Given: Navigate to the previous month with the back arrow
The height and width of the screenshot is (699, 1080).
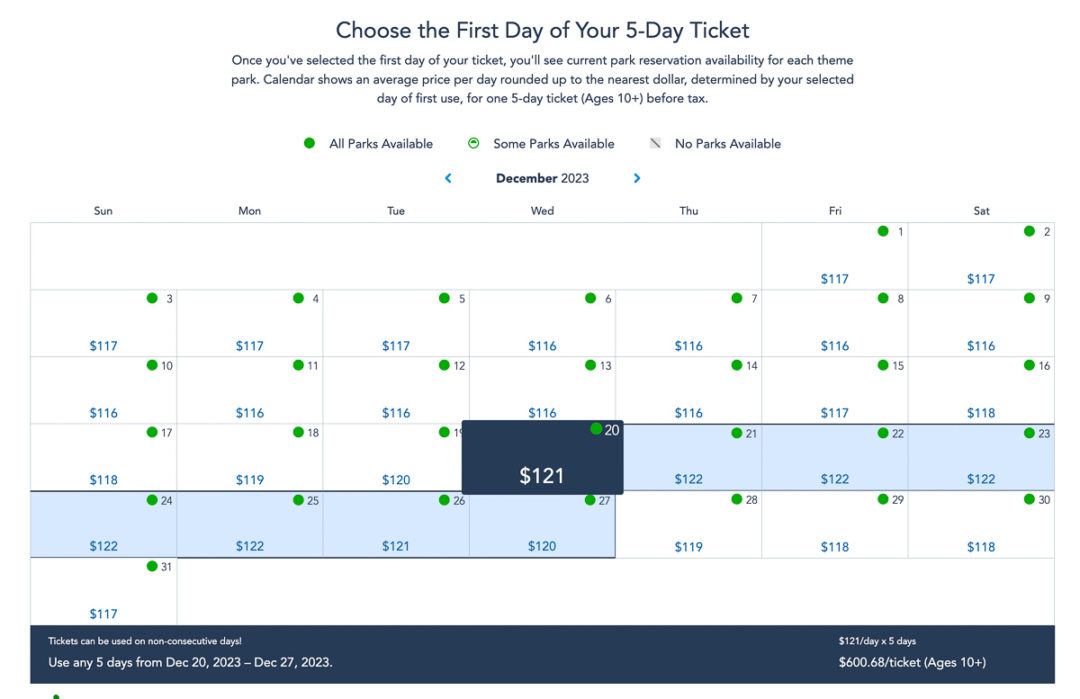Looking at the screenshot, I should click(x=448, y=178).
